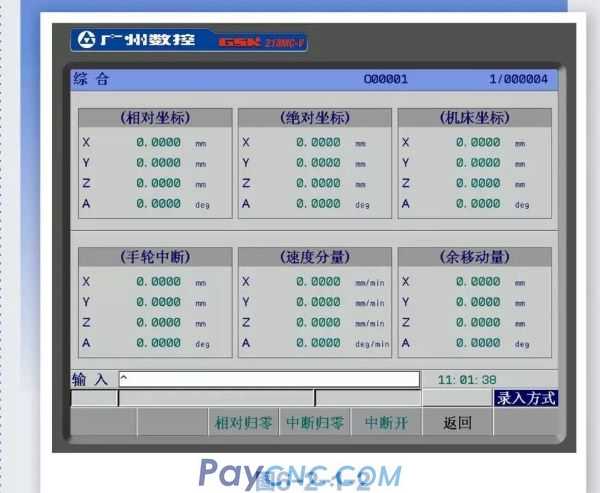Click into the 输入 command field
Image resolution: width=600 pixels, height=493 pixels.
click(x=268, y=379)
